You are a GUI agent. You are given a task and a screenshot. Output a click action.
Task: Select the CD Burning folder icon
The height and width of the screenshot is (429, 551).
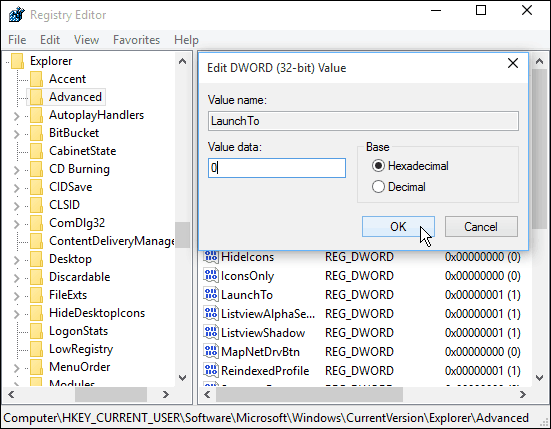(x=36, y=169)
